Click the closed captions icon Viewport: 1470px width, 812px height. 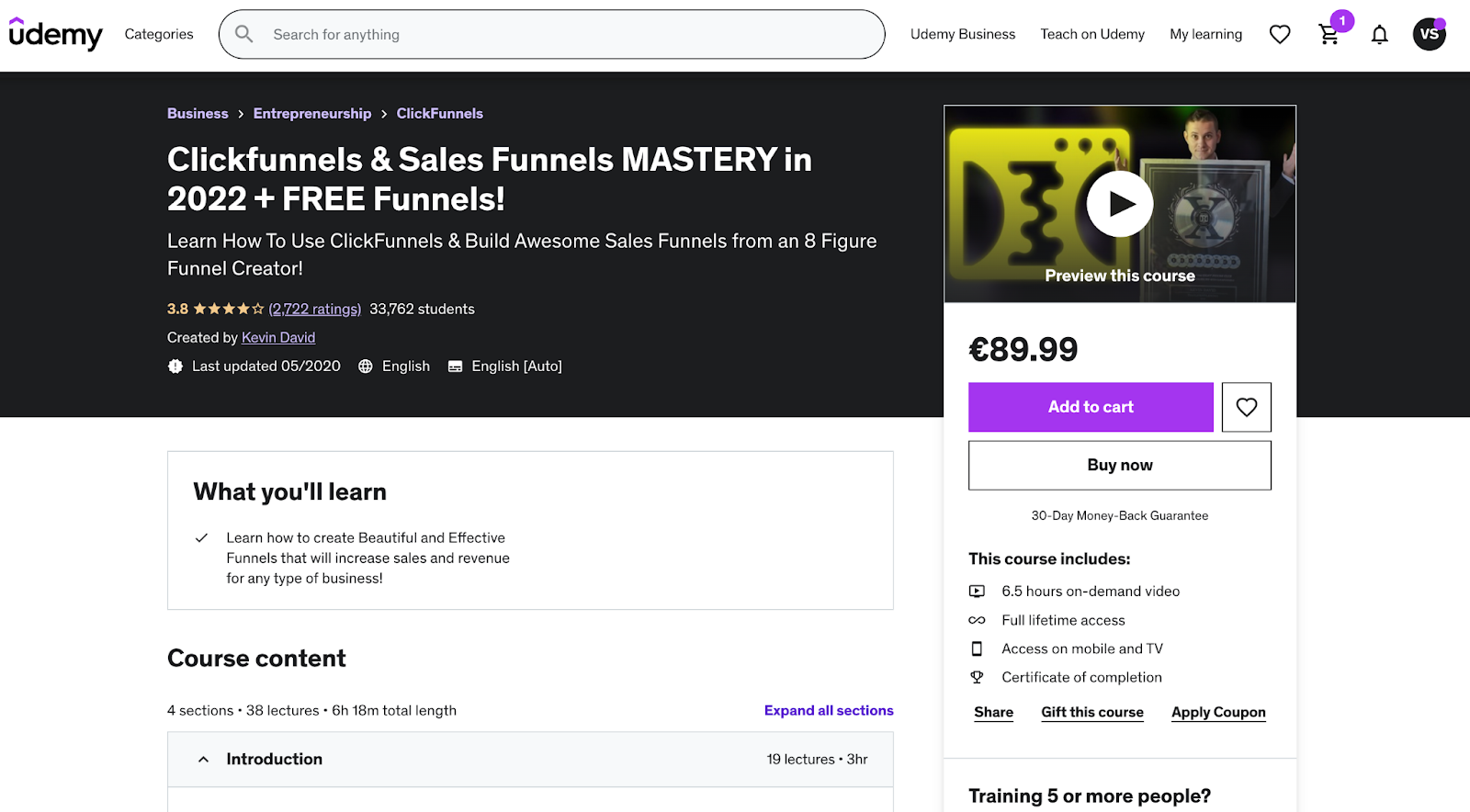click(x=455, y=367)
